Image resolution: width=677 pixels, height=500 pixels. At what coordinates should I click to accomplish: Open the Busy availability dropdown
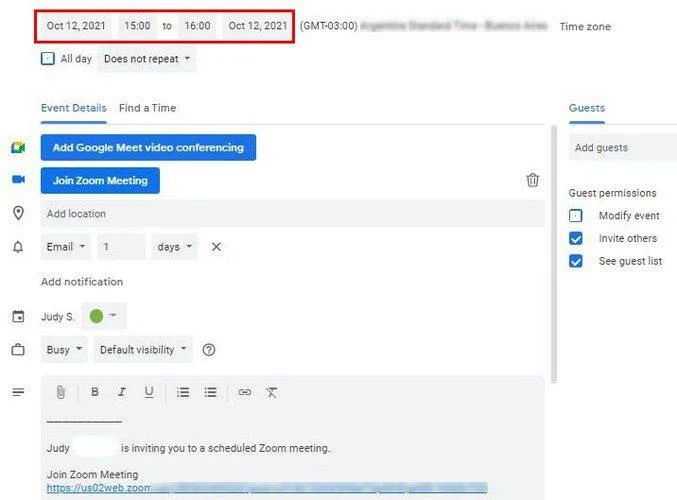(x=64, y=349)
